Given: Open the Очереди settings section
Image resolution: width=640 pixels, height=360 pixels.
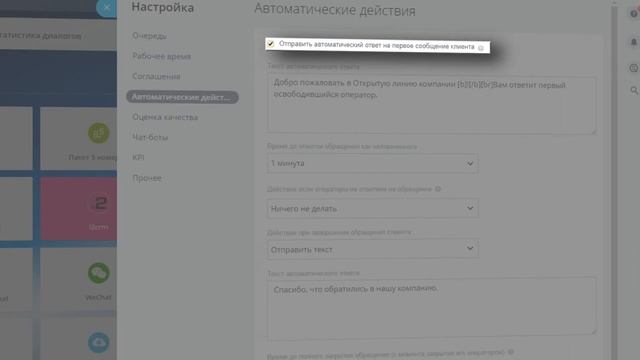Looking at the screenshot, I should pos(149,36).
